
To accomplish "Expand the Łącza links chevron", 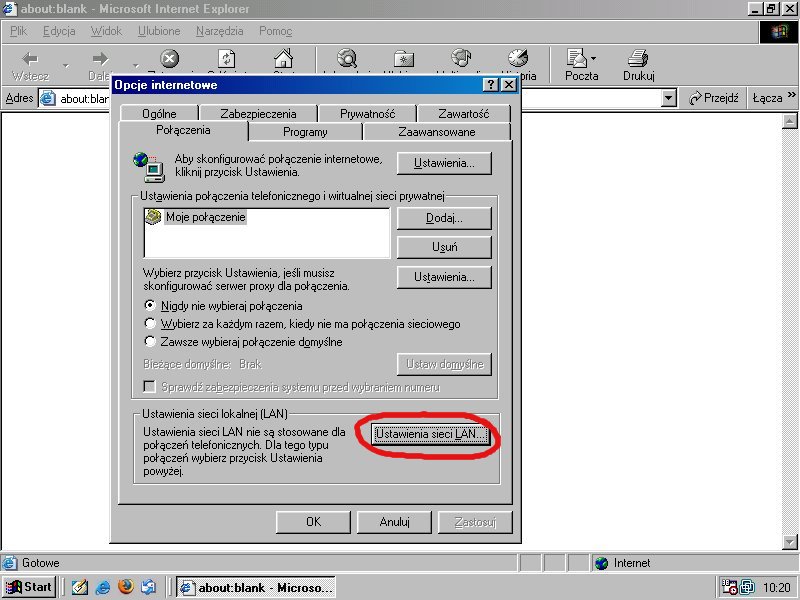I will pos(791,94).
